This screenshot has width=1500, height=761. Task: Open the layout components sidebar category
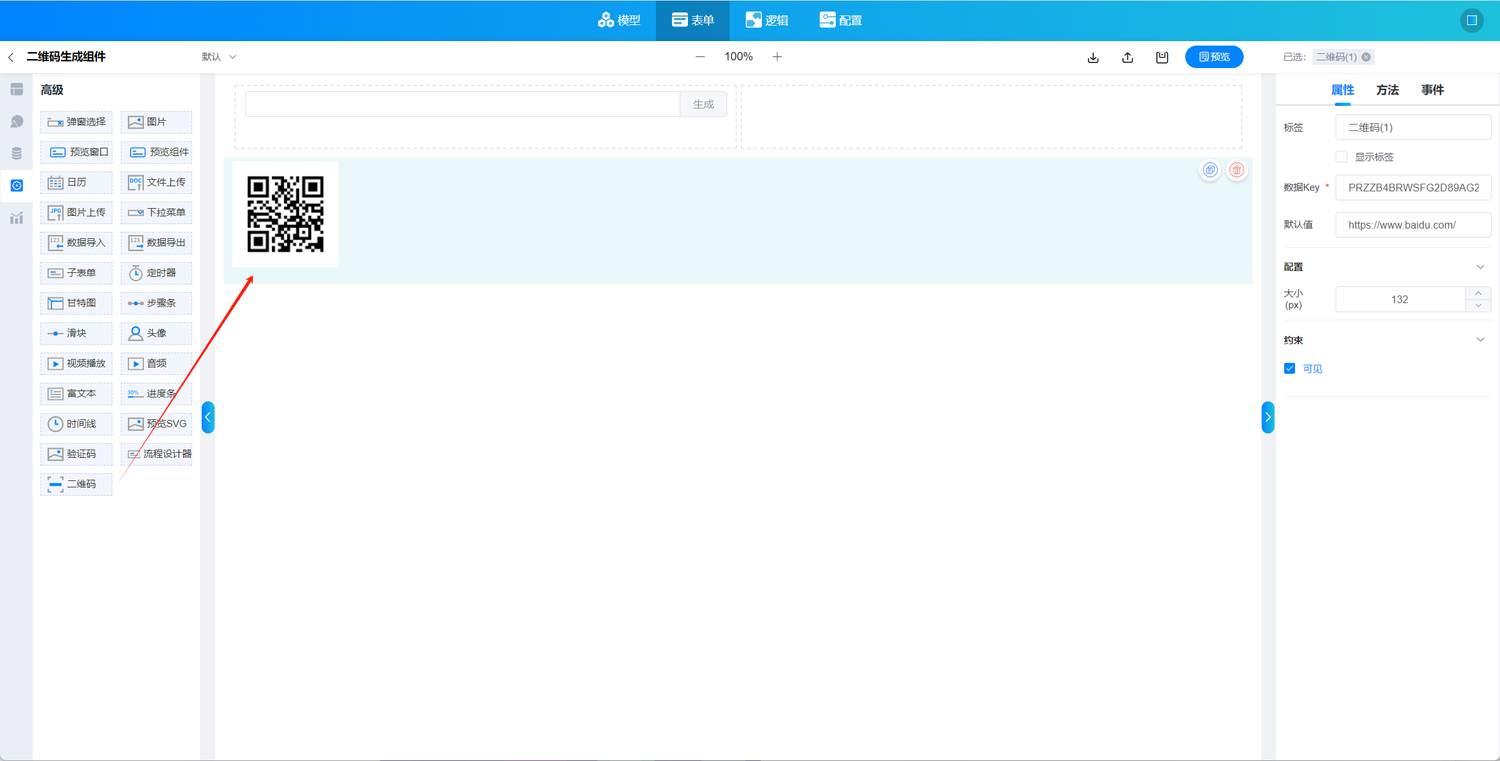pyautogui.click(x=16, y=90)
